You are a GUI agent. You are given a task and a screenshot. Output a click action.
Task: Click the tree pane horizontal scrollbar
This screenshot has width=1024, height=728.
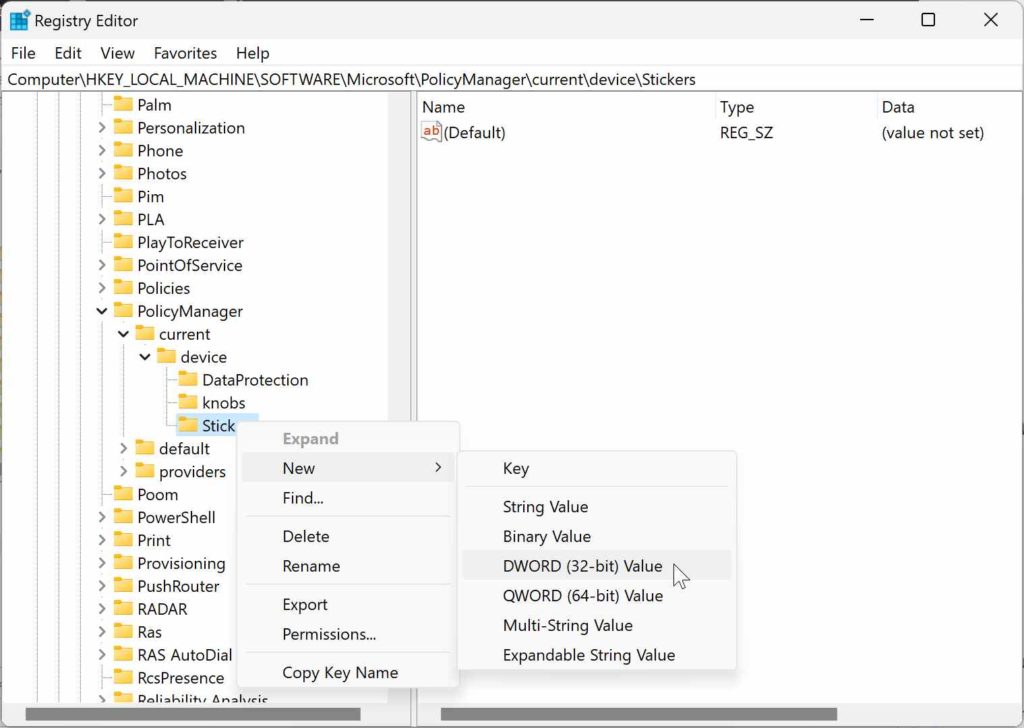pyautogui.click(x=193, y=714)
